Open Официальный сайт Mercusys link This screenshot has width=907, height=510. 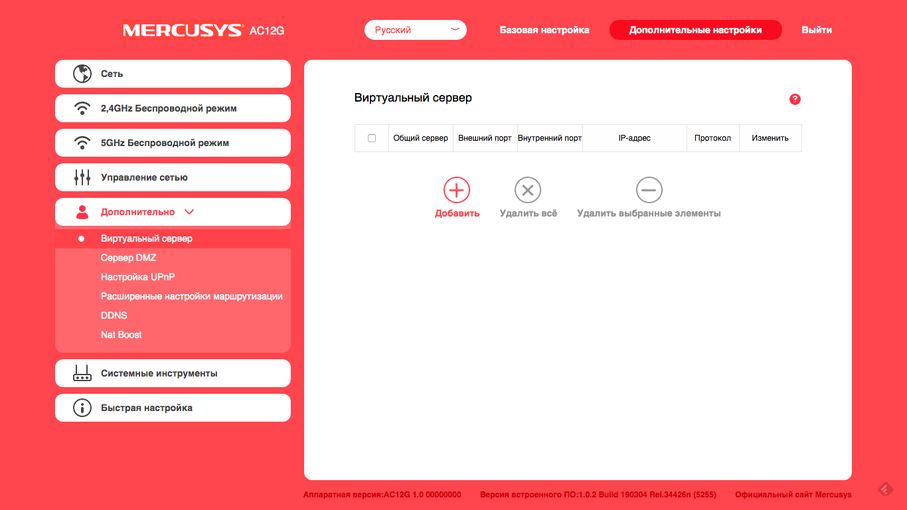[793, 495]
